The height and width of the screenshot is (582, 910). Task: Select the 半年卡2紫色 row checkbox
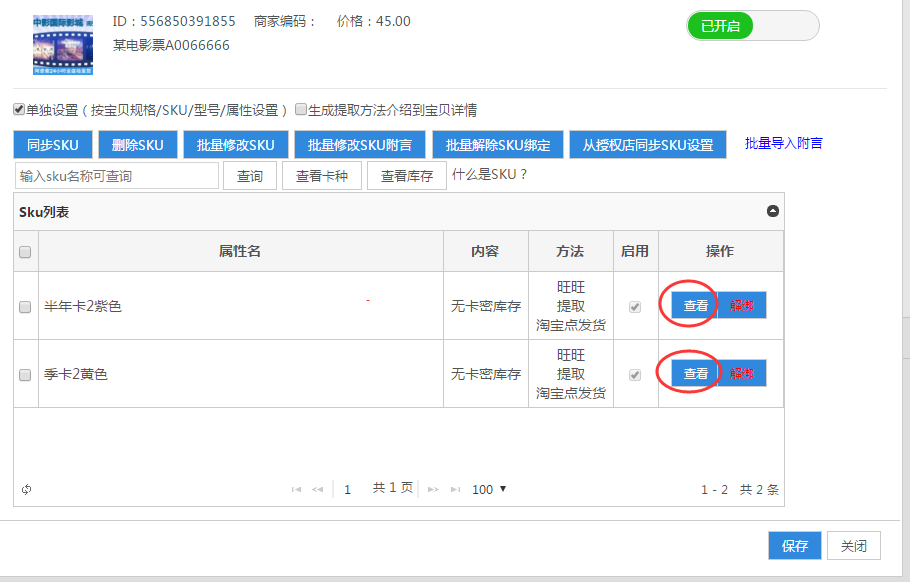click(26, 307)
